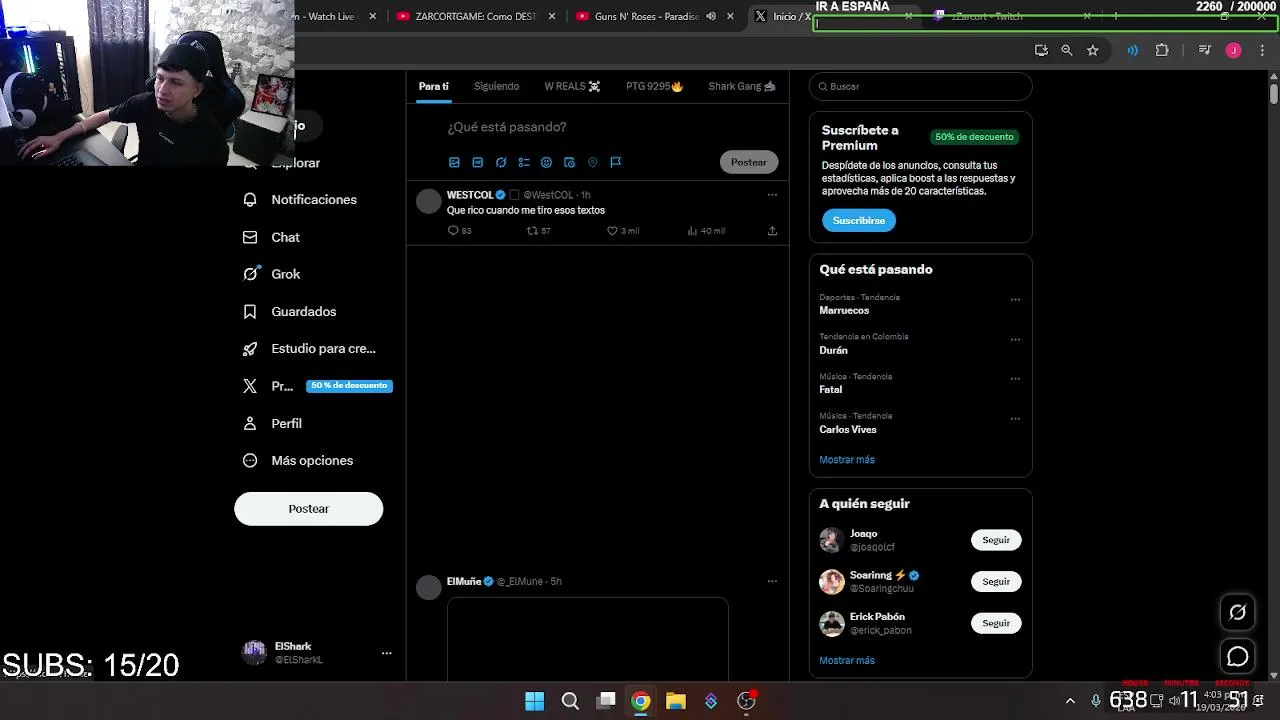
Task: Open the floating messages chat bubble
Action: (1238, 657)
